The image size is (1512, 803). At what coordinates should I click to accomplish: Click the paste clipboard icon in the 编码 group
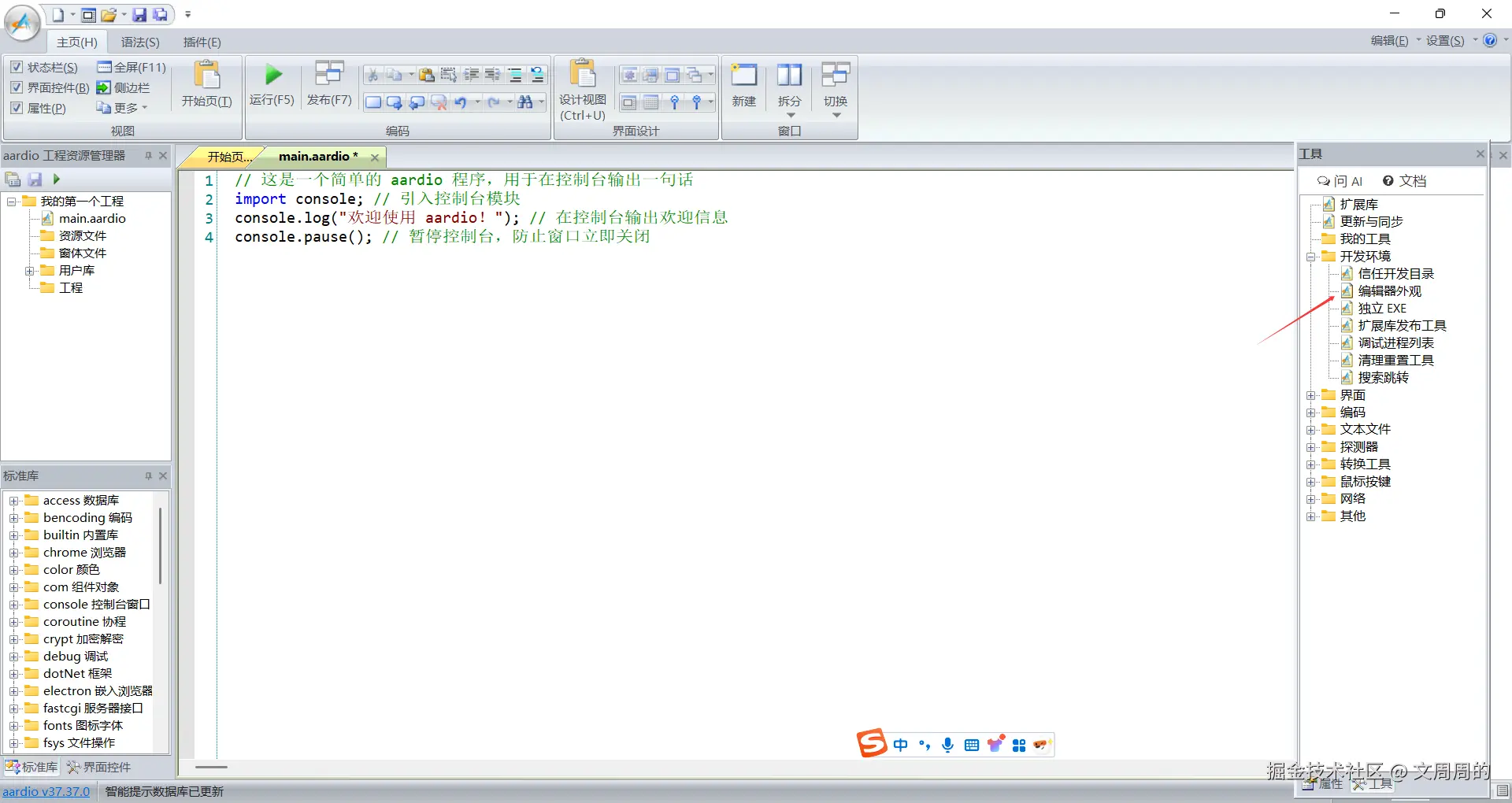pos(426,75)
